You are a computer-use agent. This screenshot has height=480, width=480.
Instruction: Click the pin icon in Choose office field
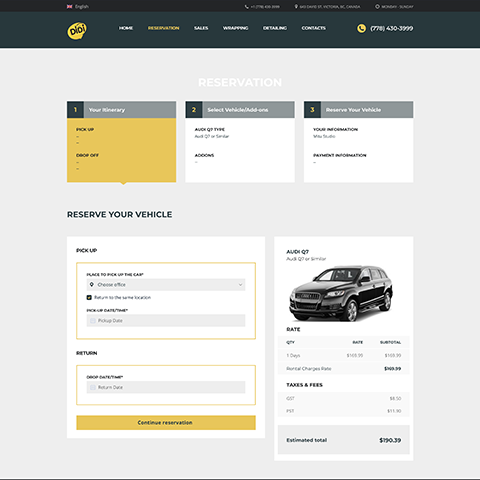(92, 284)
